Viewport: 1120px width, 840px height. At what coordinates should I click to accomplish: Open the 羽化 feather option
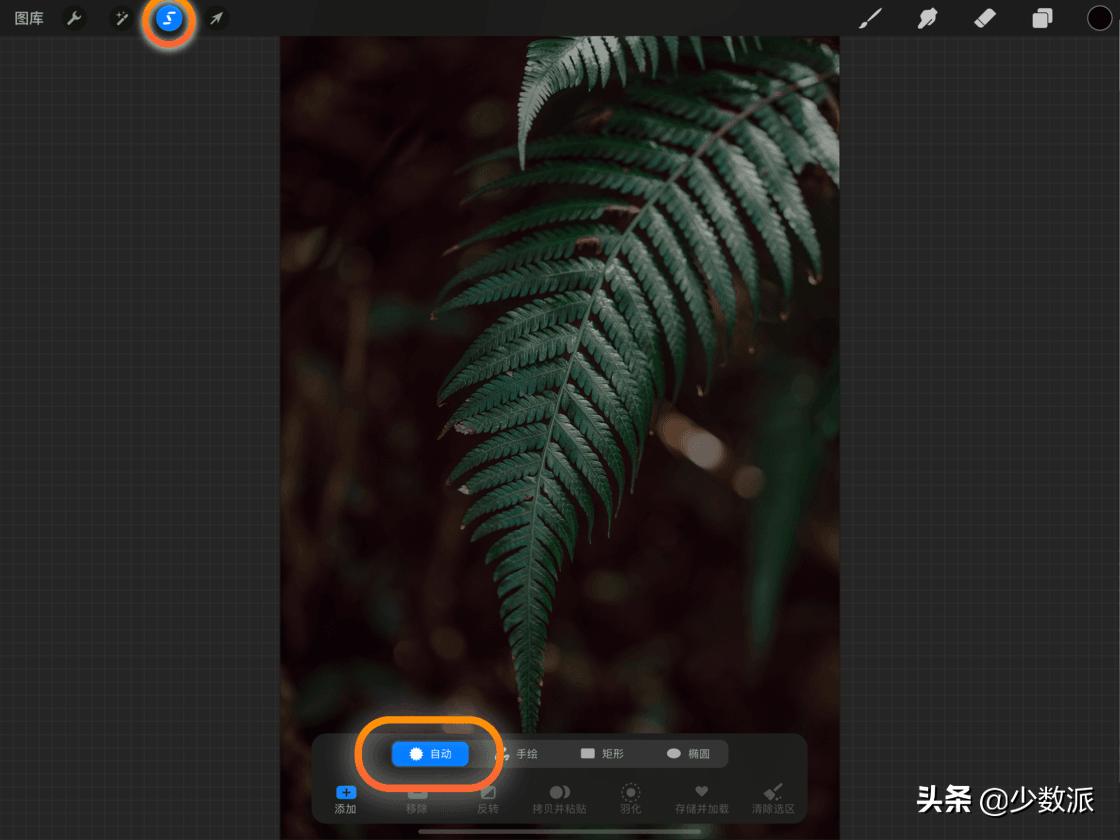coord(631,799)
